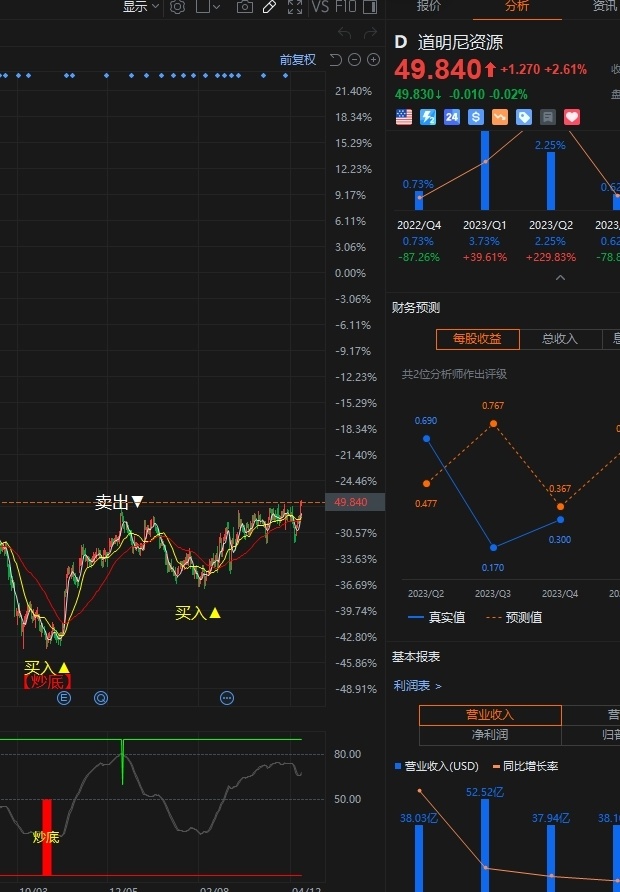Viewport: 620px width, 892px height.
Task: Click the 真实值 legend entry
Action: click(436, 617)
